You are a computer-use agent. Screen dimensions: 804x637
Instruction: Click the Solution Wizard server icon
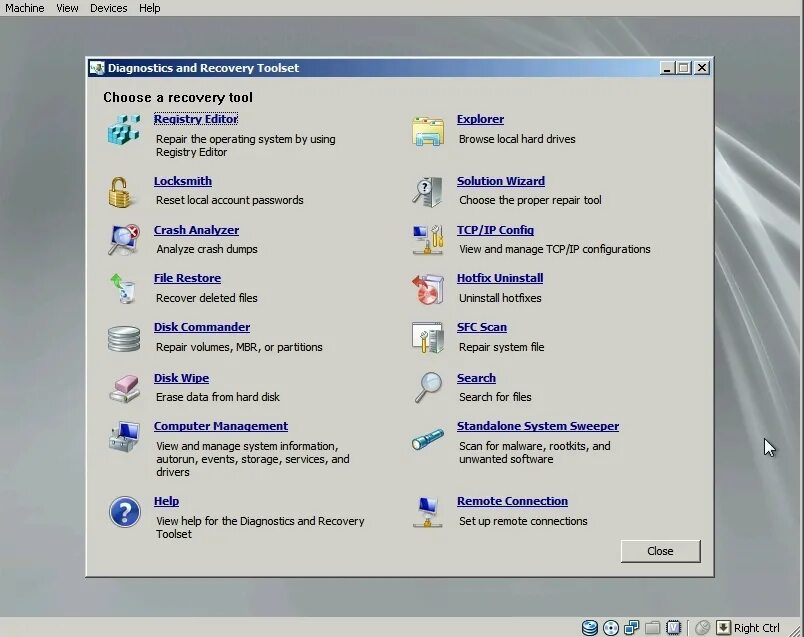(427, 191)
